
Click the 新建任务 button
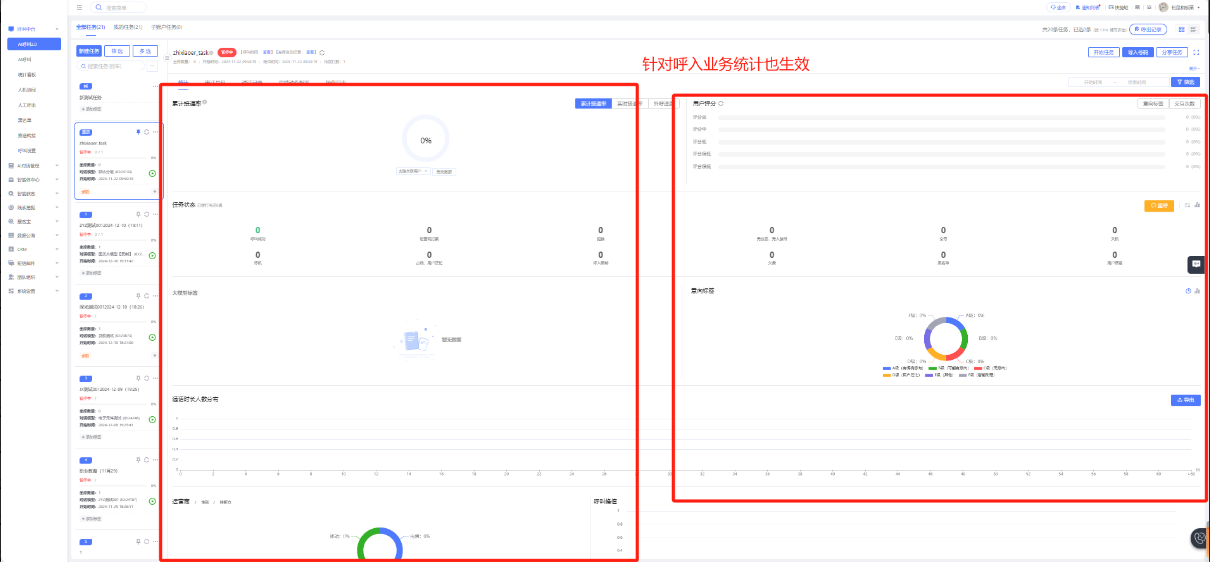tap(88, 50)
